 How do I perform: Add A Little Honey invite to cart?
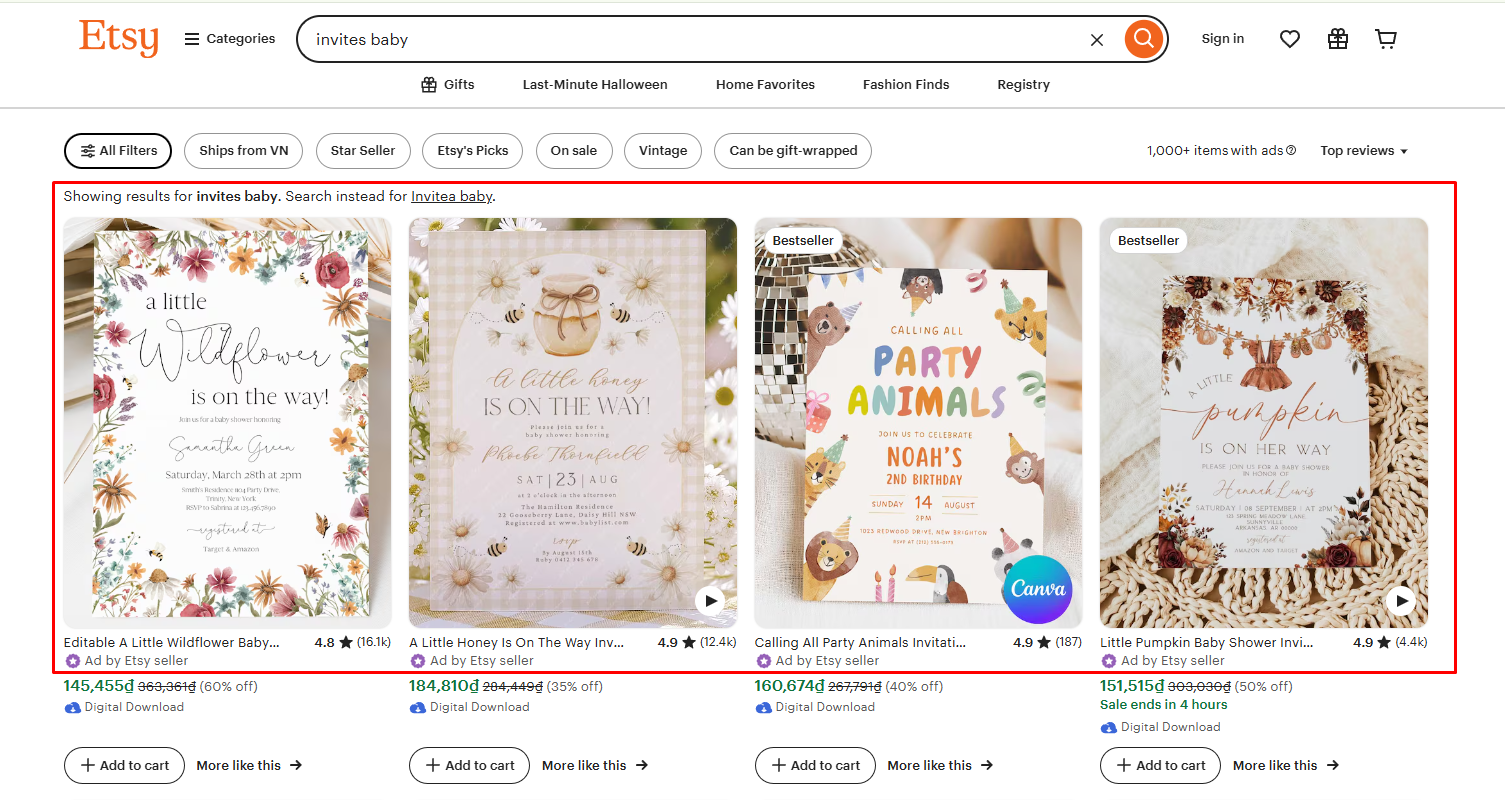pyautogui.click(x=469, y=765)
